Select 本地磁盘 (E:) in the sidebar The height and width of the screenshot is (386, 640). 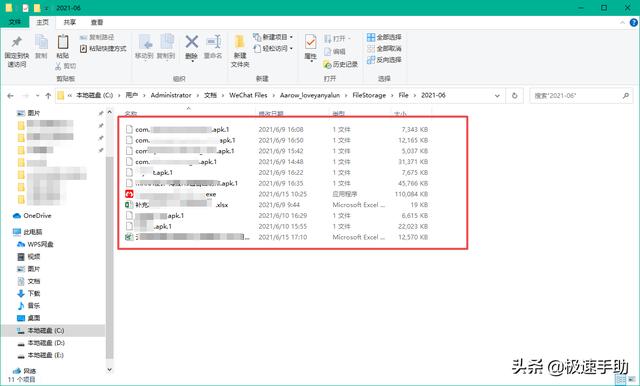point(40,355)
